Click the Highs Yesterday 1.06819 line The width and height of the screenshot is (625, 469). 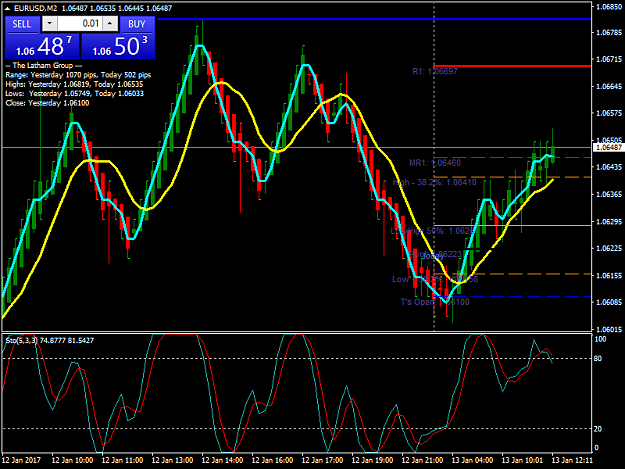point(74,84)
